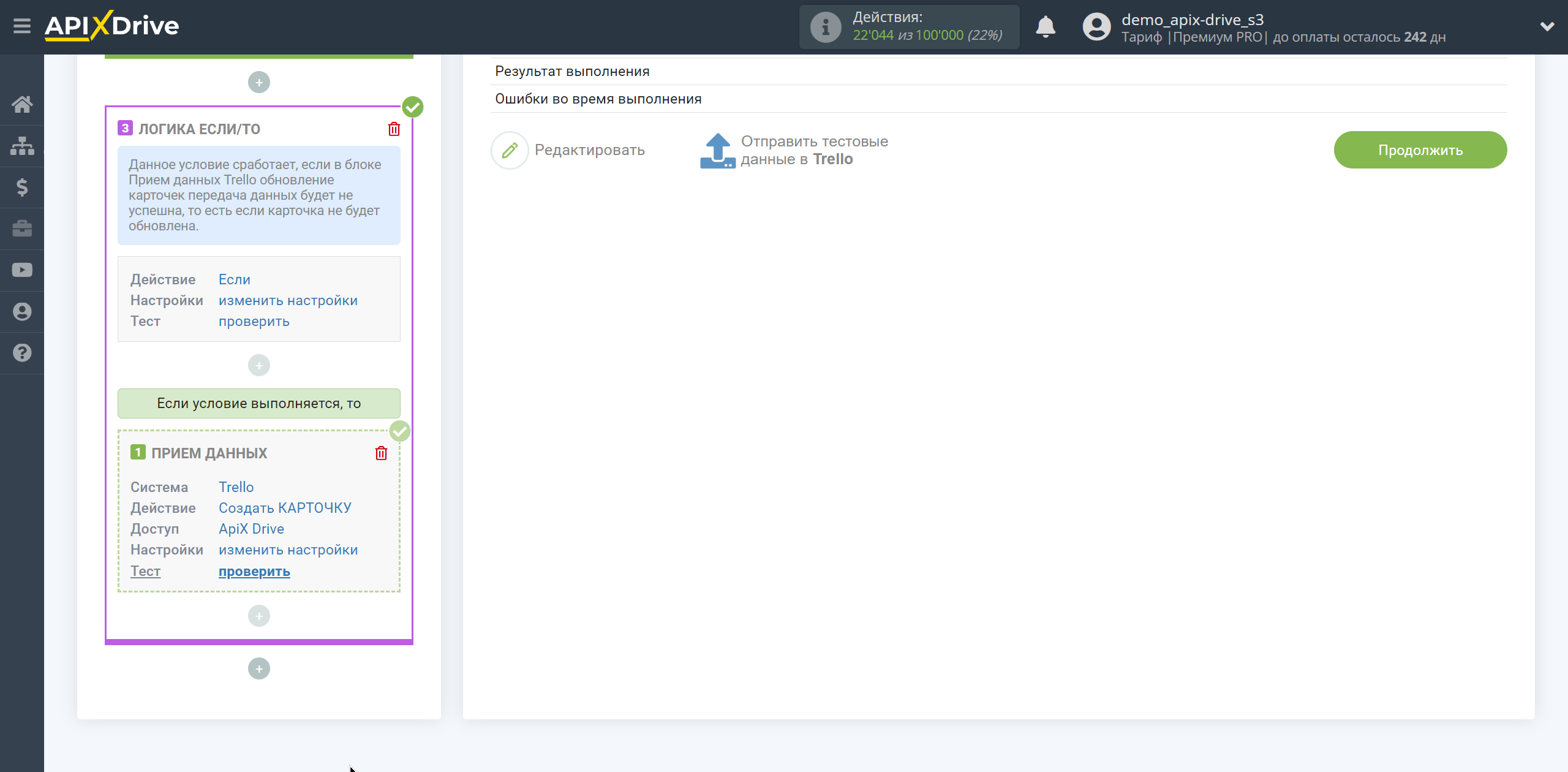Click the checkmark on ПРИЕМ ДАННЫХ block

[400, 431]
